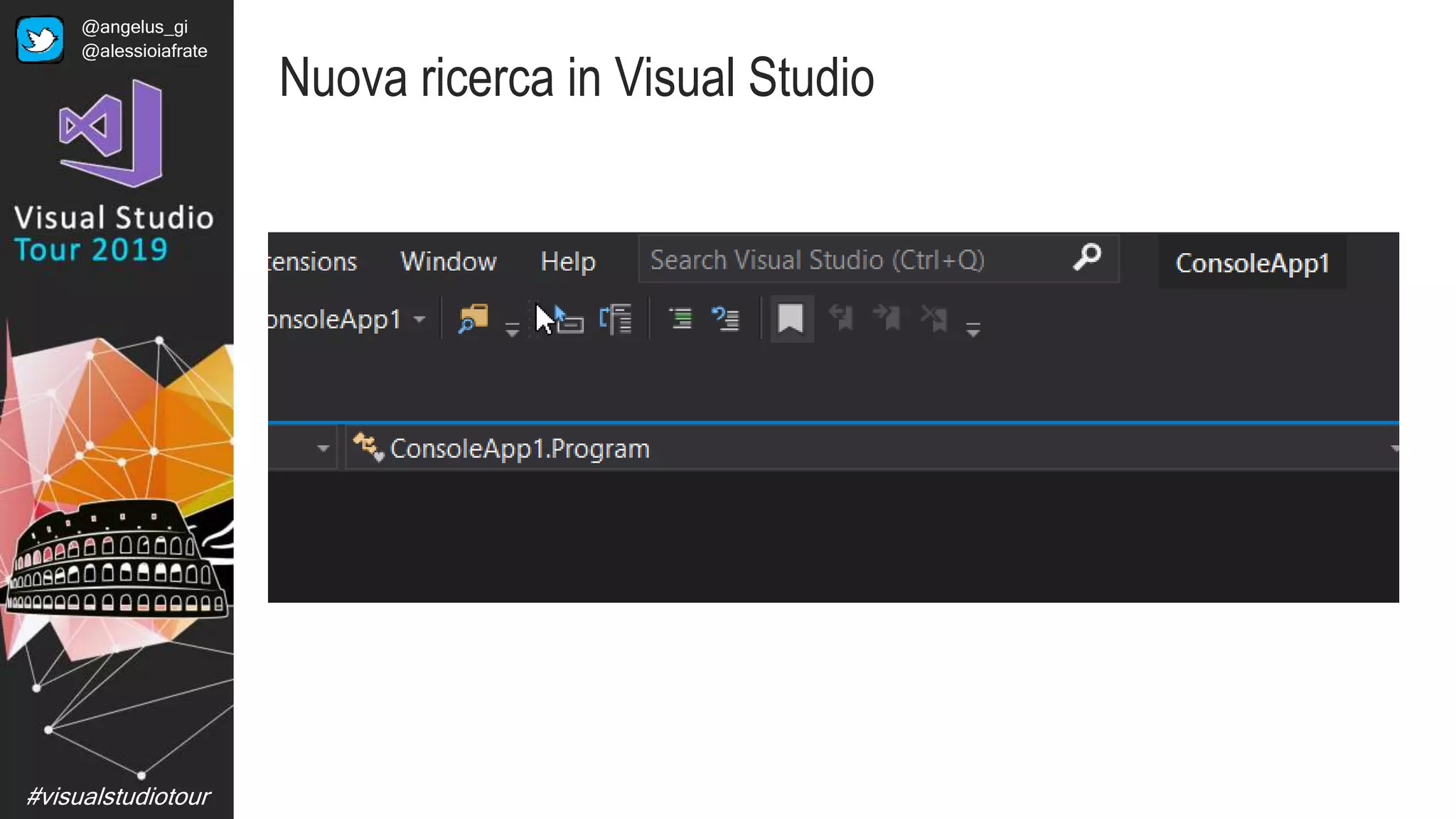Open the Extensions menu
The image size is (1456, 819).
coord(312,262)
